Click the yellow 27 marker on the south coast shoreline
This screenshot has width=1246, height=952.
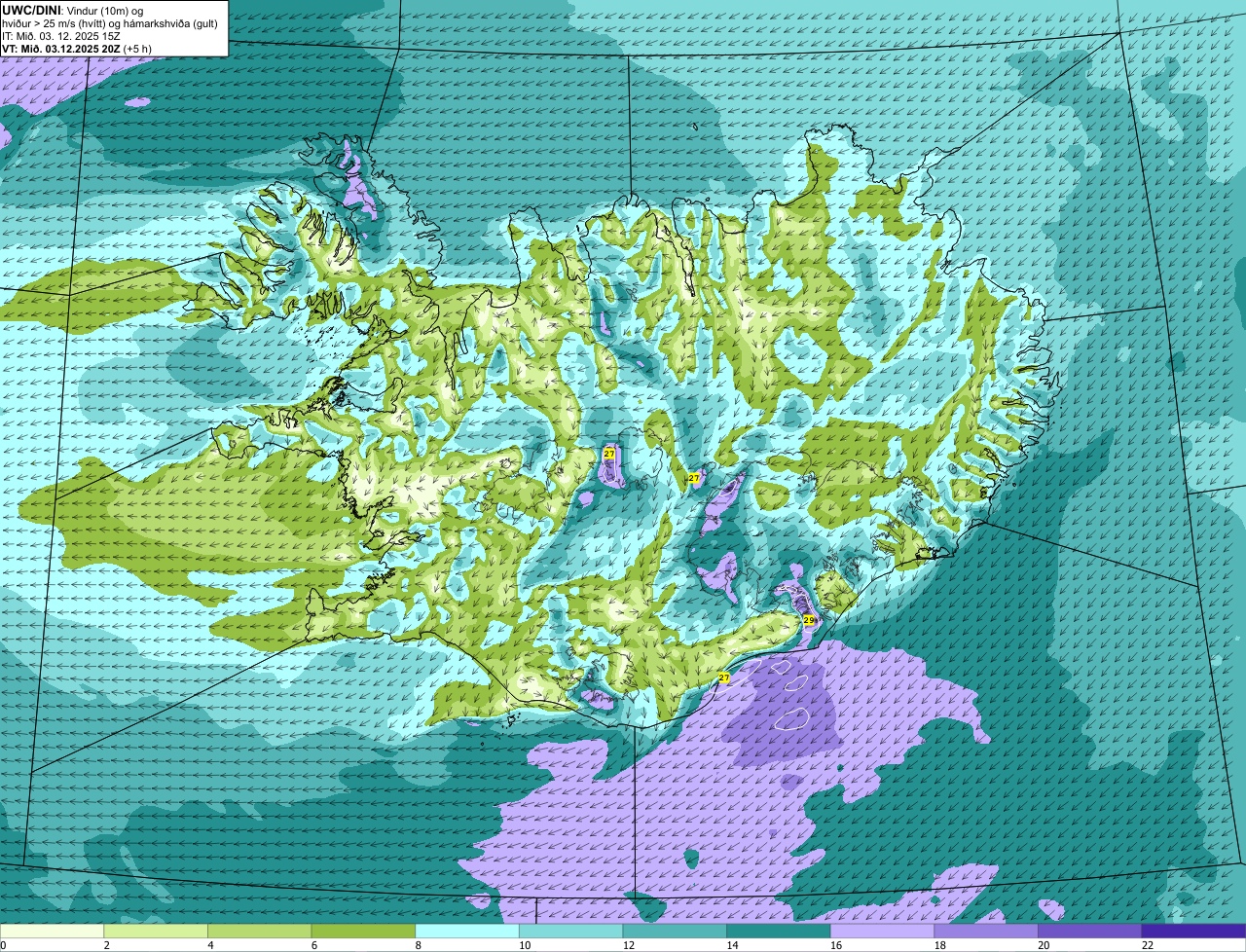point(723,677)
